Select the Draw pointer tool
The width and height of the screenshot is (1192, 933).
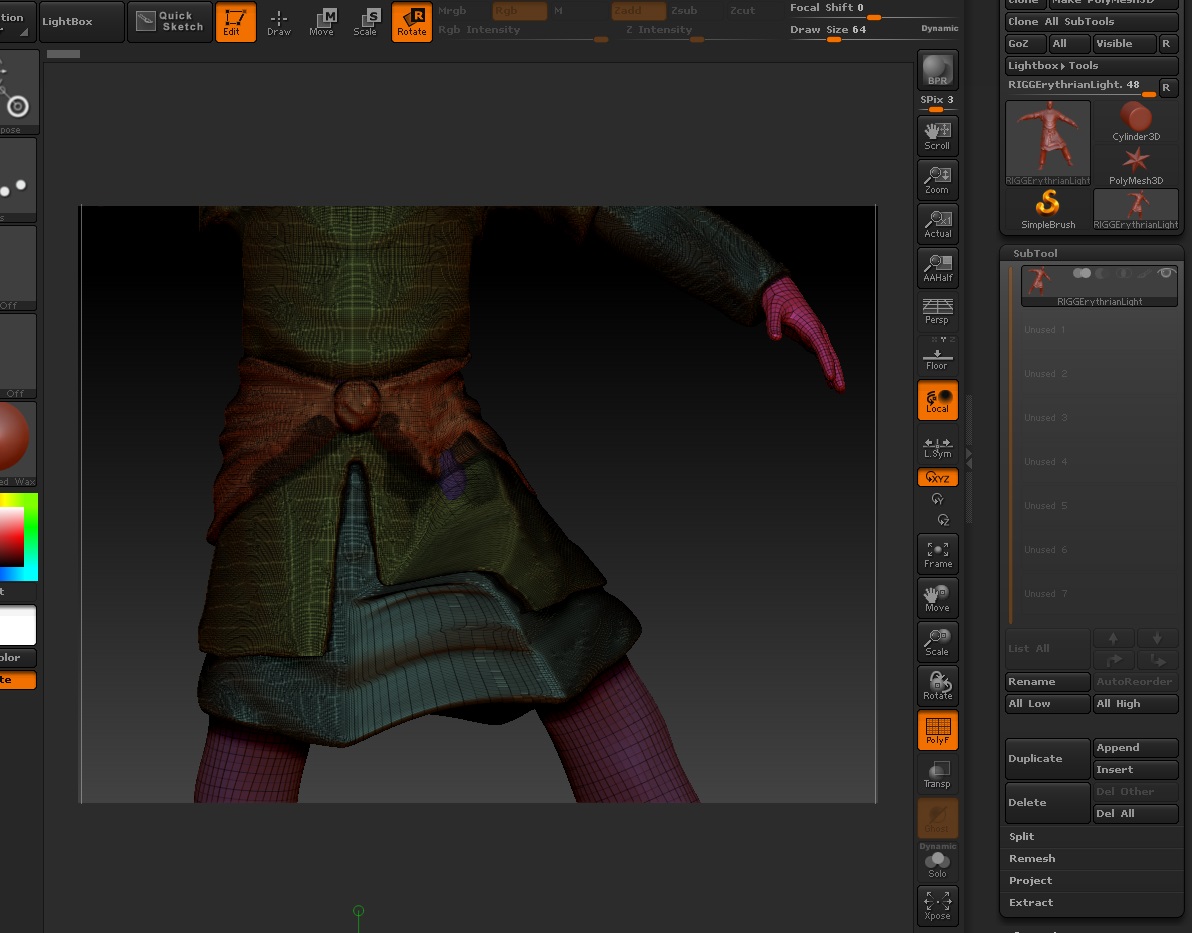pos(279,21)
